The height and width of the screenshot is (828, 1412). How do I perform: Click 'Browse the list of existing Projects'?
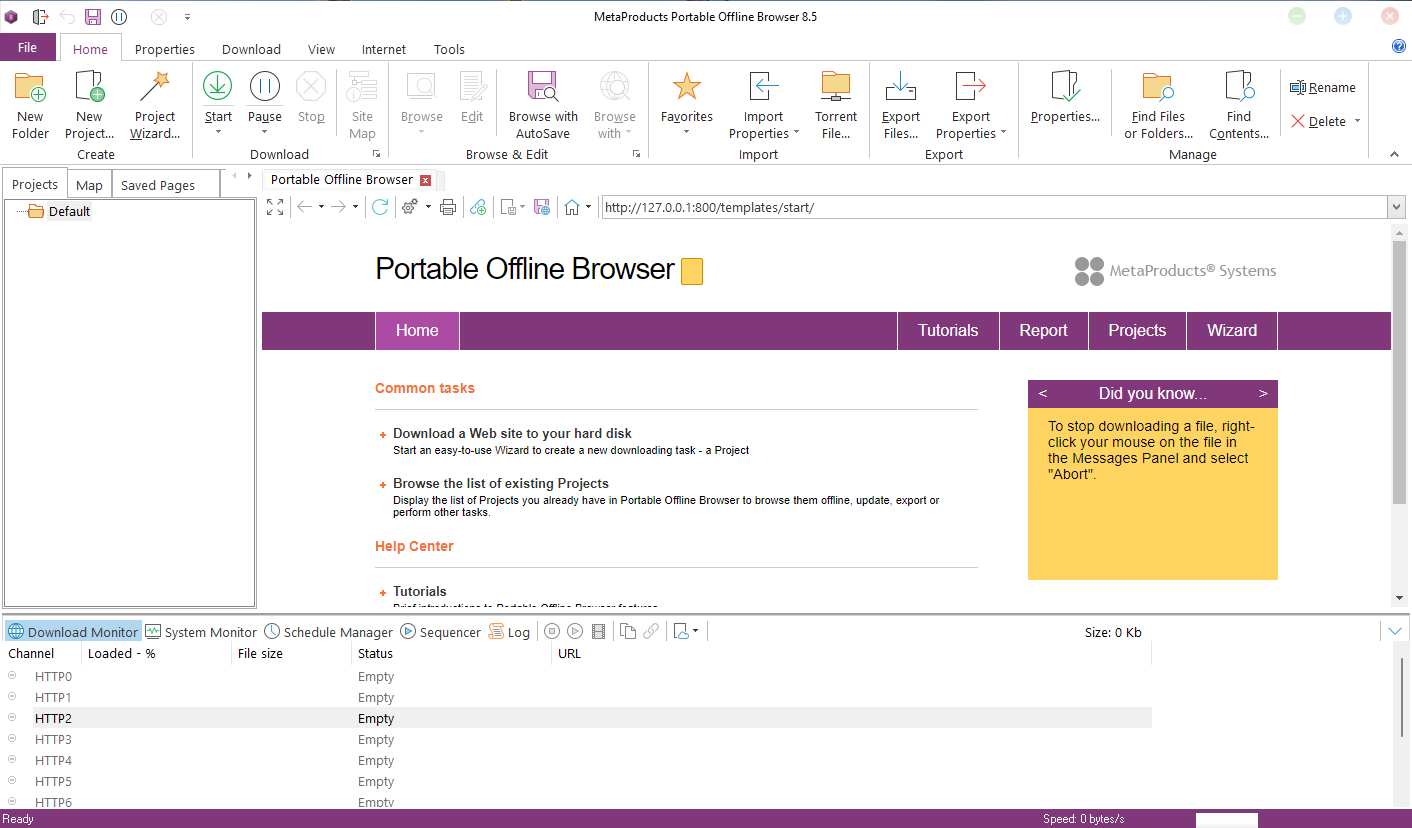pyautogui.click(x=501, y=483)
